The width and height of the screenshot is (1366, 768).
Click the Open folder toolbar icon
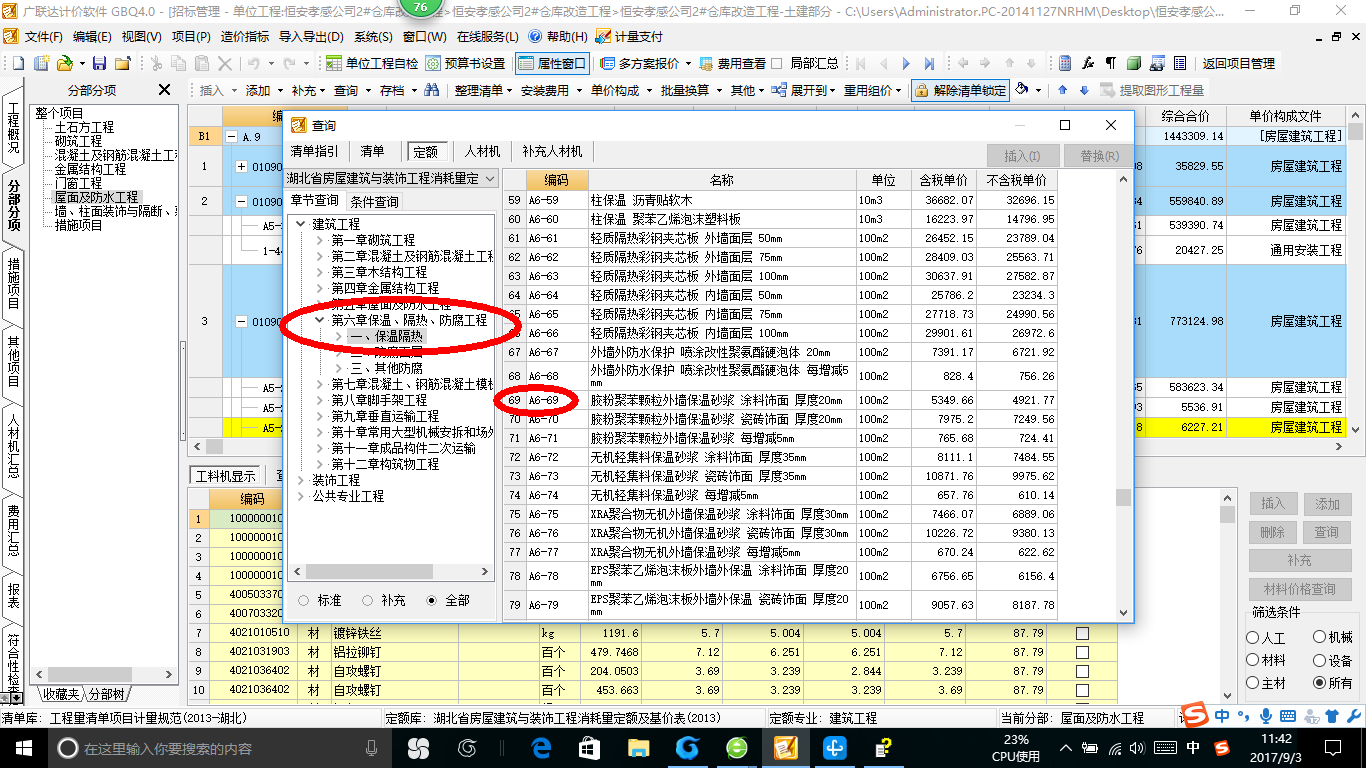click(65, 63)
